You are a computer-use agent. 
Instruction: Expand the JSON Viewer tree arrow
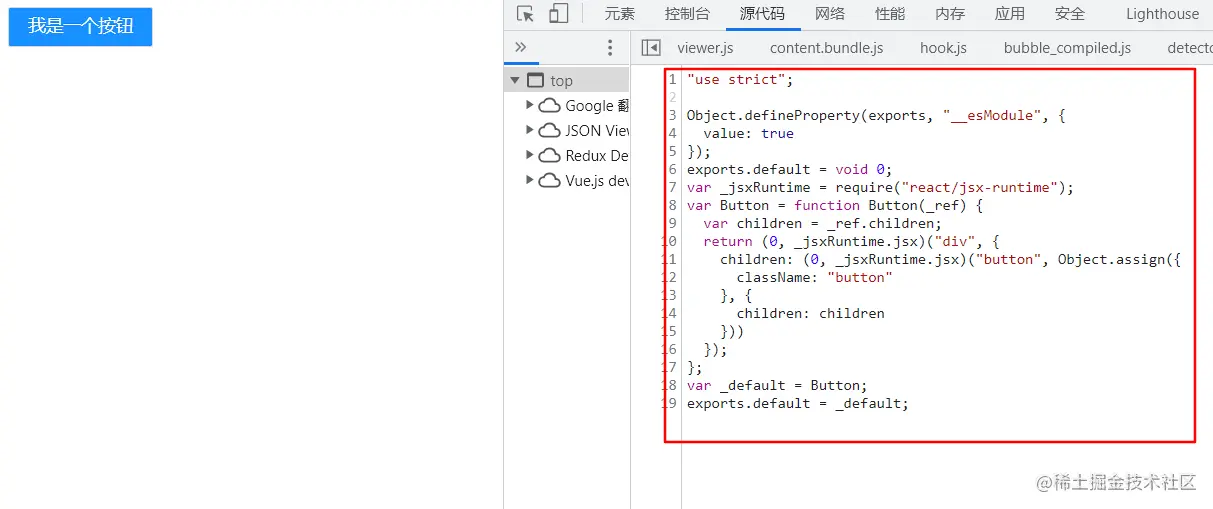(x=530, y=130)
